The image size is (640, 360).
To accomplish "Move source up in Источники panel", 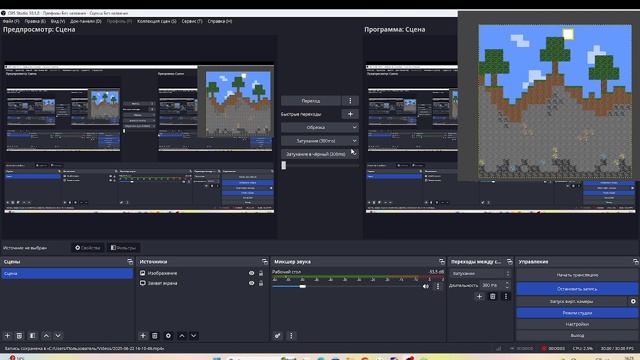I will [182, 336].
